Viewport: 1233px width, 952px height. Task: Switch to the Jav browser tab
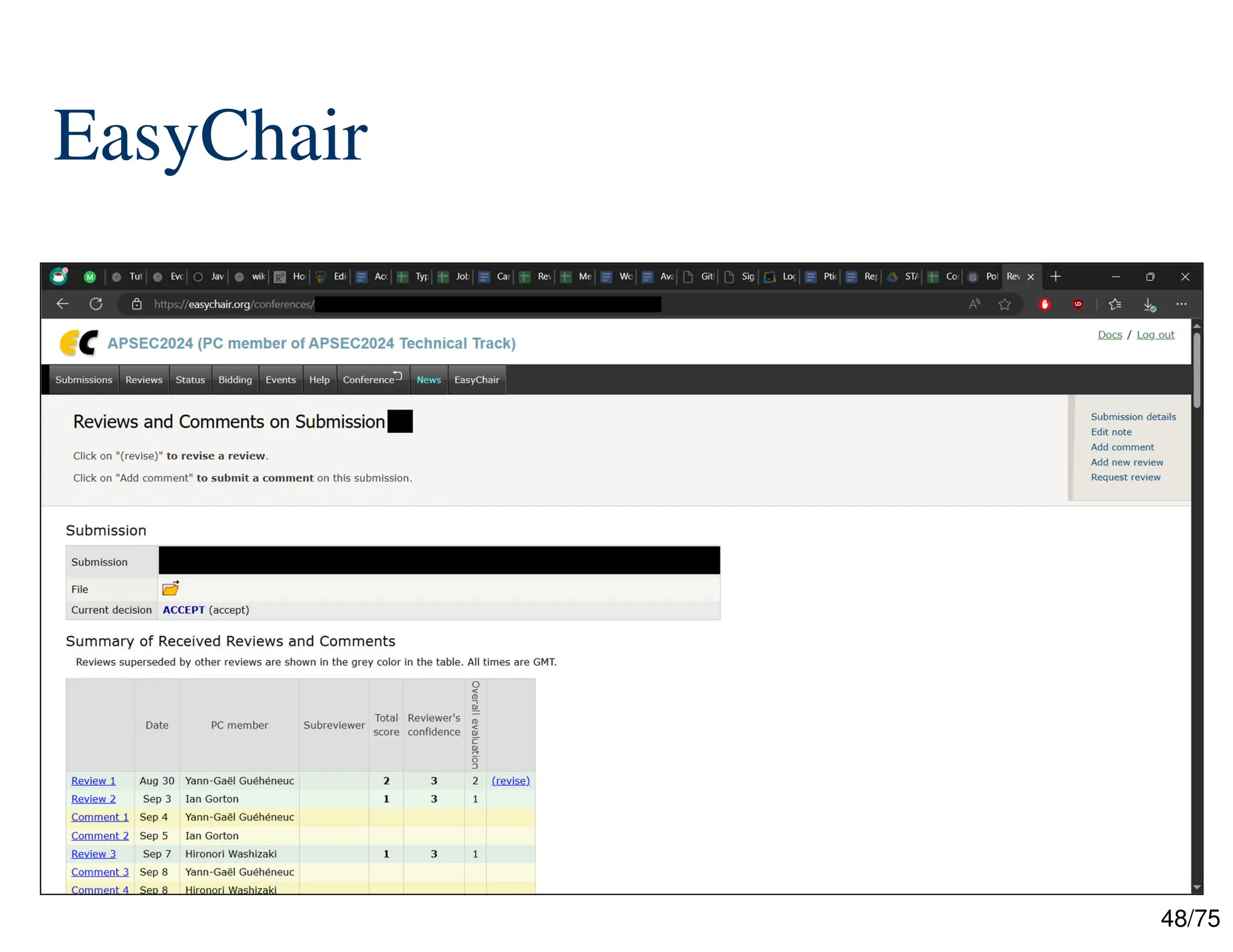[x=210, y=276]
